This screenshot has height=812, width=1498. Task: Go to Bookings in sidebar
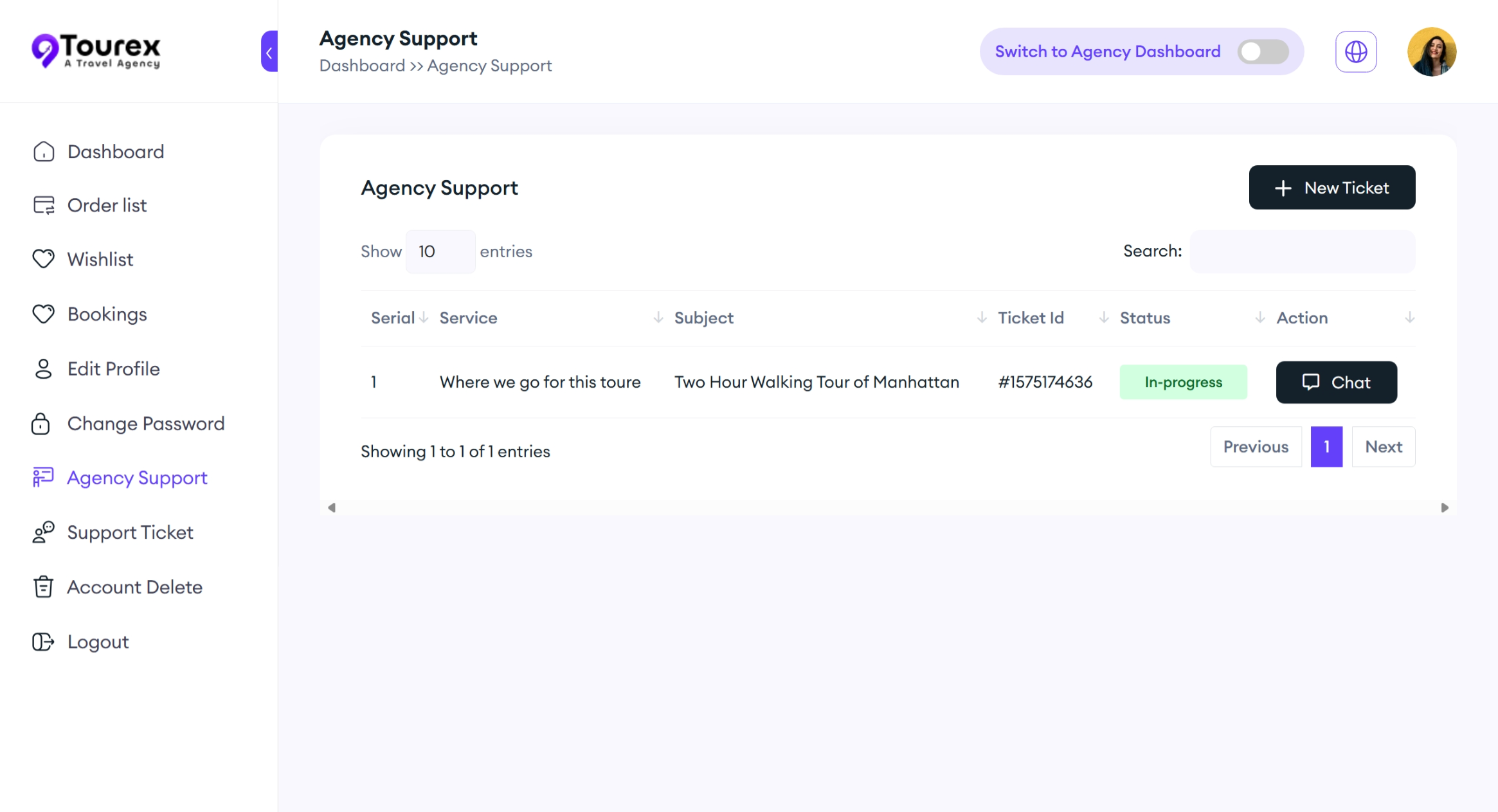107,314
